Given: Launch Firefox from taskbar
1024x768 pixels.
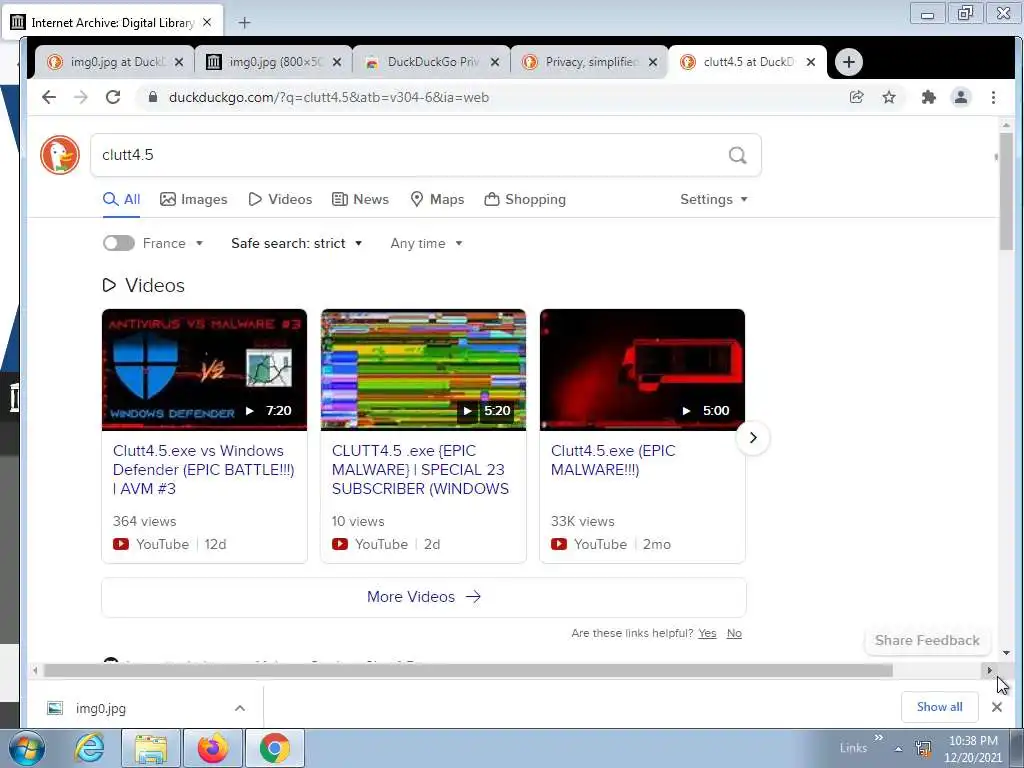Looking at the screenshot, I should (213, 748).
